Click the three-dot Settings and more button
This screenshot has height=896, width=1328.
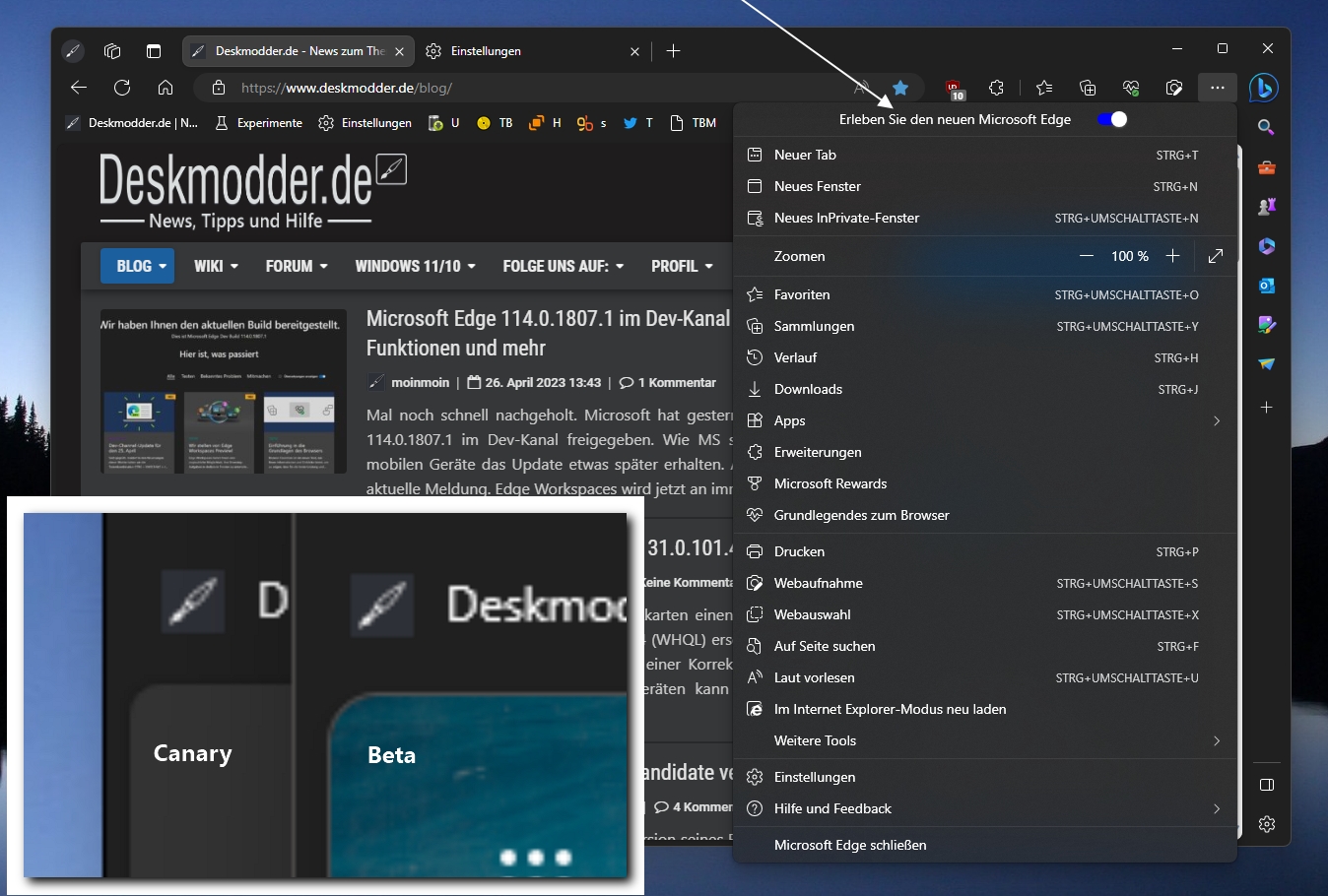[1218, 88]
